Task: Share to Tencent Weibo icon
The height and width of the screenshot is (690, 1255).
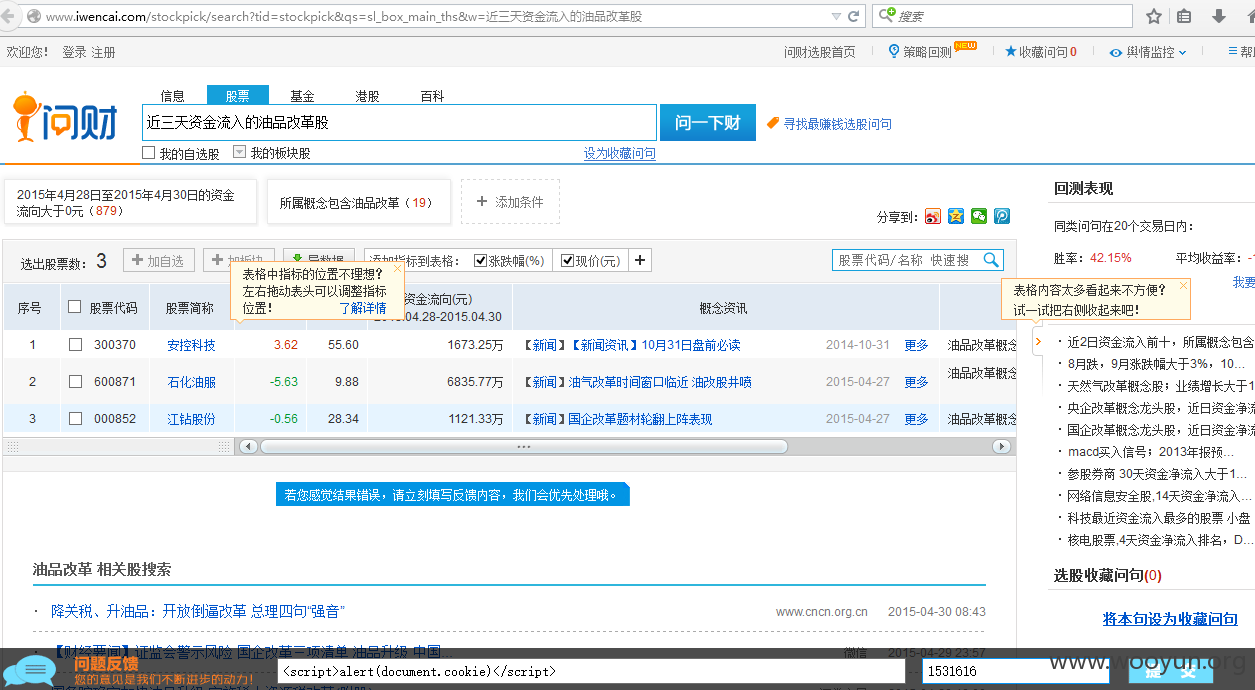Action: 1001,216
